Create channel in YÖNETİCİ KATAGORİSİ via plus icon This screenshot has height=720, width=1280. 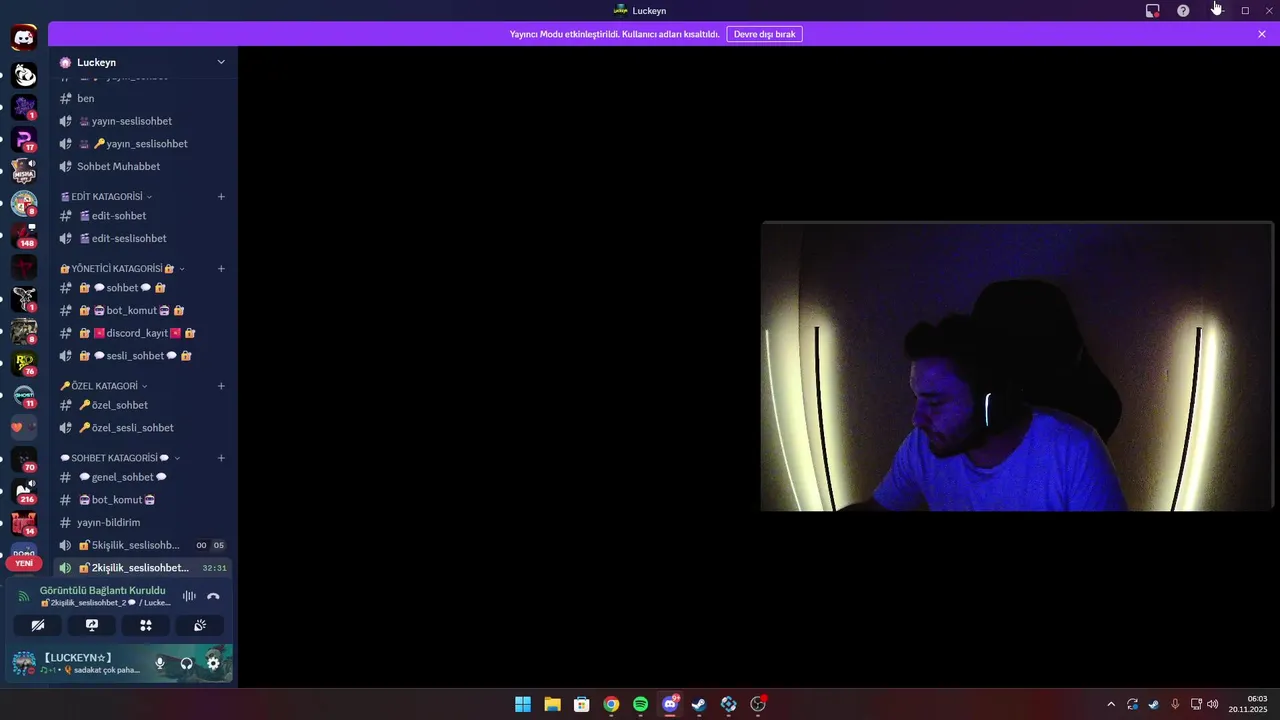tap(221, 269)
